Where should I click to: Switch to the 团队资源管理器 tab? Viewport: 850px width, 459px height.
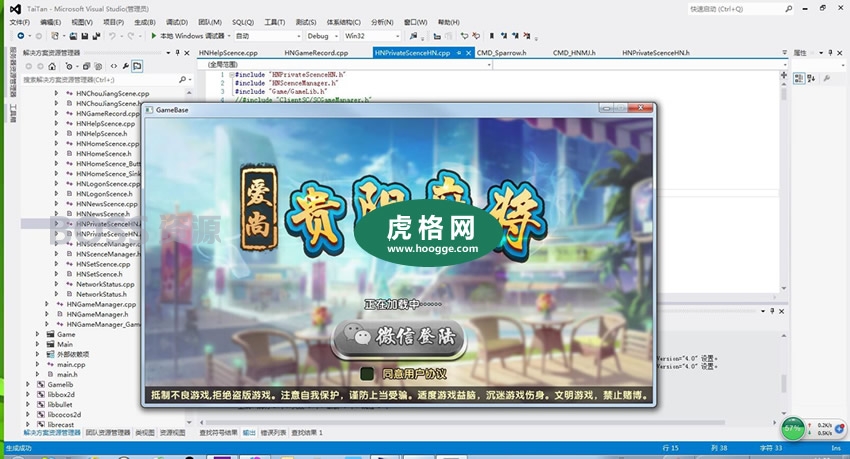108,432
